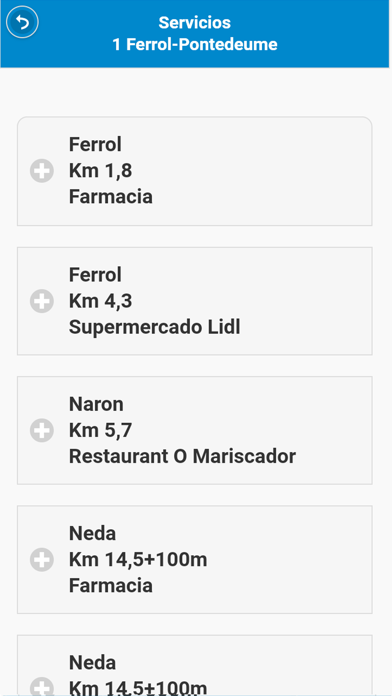Open the Naron Km 5,7 restaurant card
392x696 pixels.
pyautogui.click(x=194, y=430)
